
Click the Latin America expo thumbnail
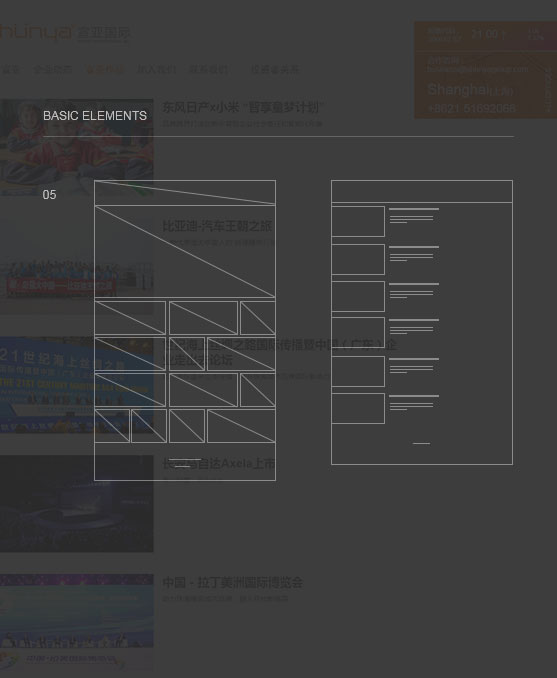tap(77, 623)
